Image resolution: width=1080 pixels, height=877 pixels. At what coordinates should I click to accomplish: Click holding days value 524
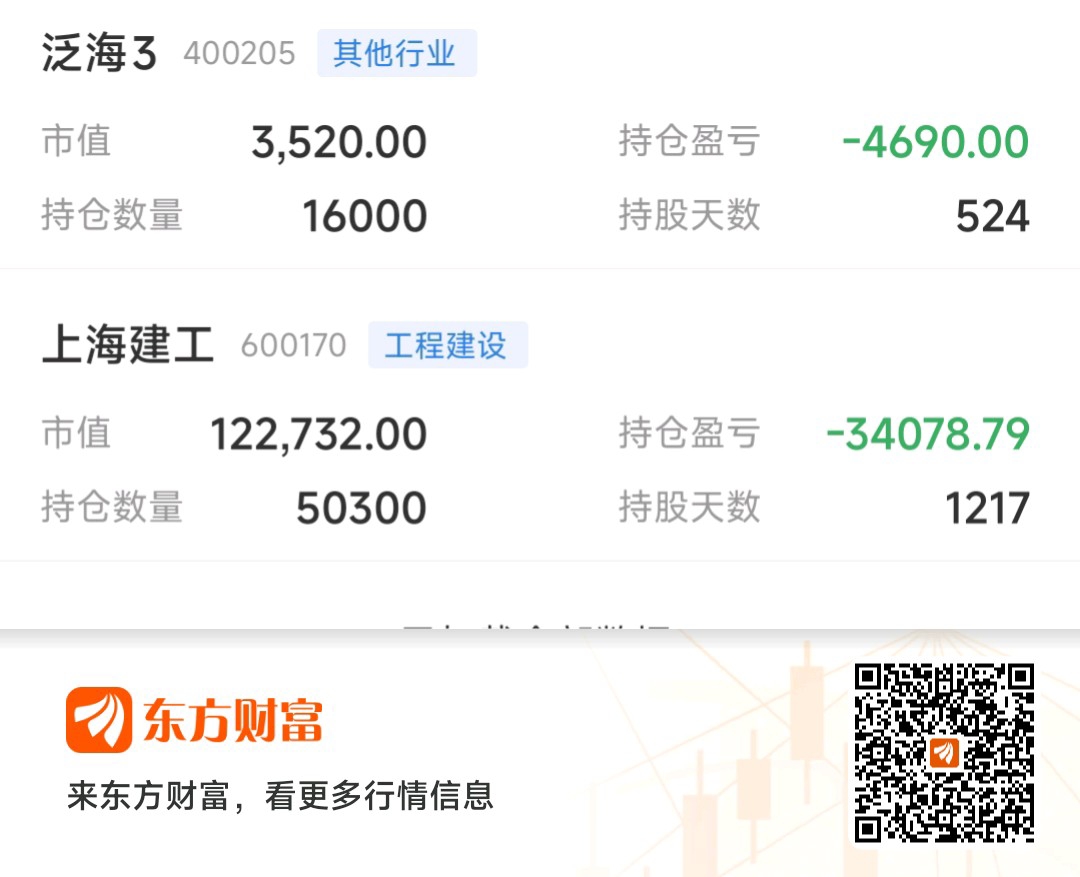click(993, 216)
